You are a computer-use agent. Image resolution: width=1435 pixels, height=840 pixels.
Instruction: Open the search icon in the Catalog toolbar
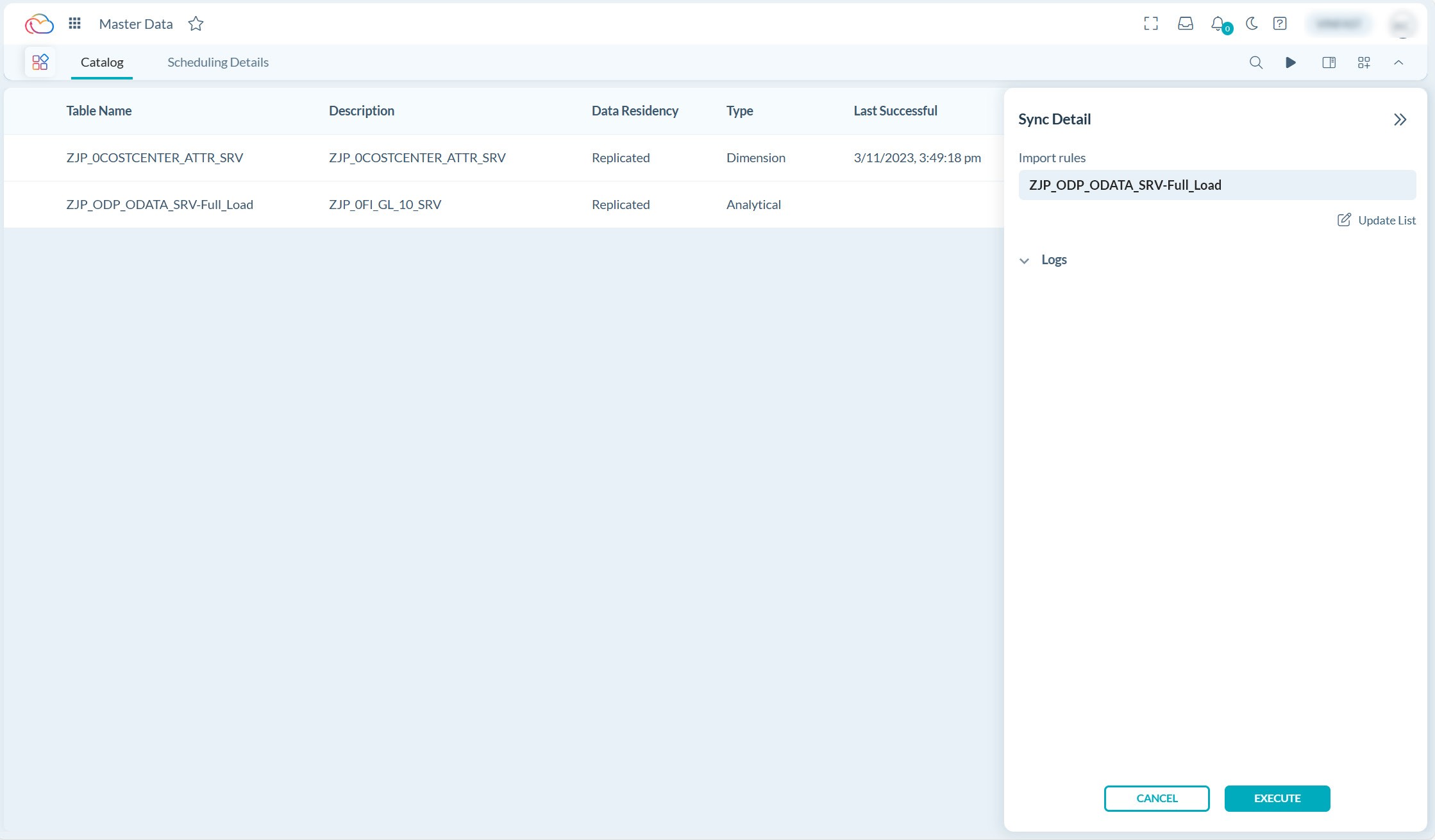pyautogui.click(x=1256, y=62)
